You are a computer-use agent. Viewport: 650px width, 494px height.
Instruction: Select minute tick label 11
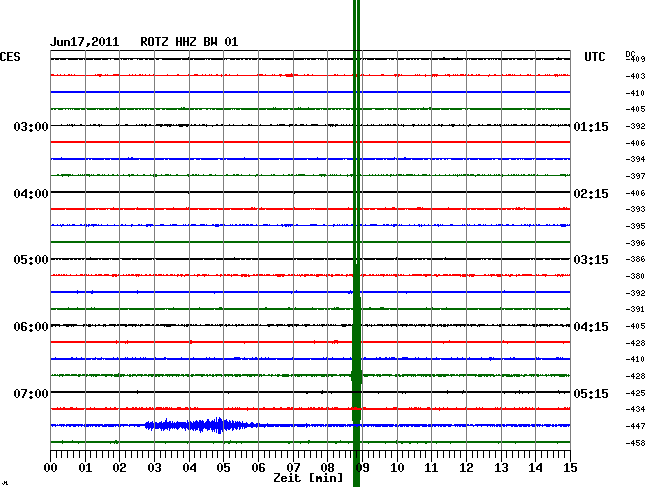[x=431, y=468]
